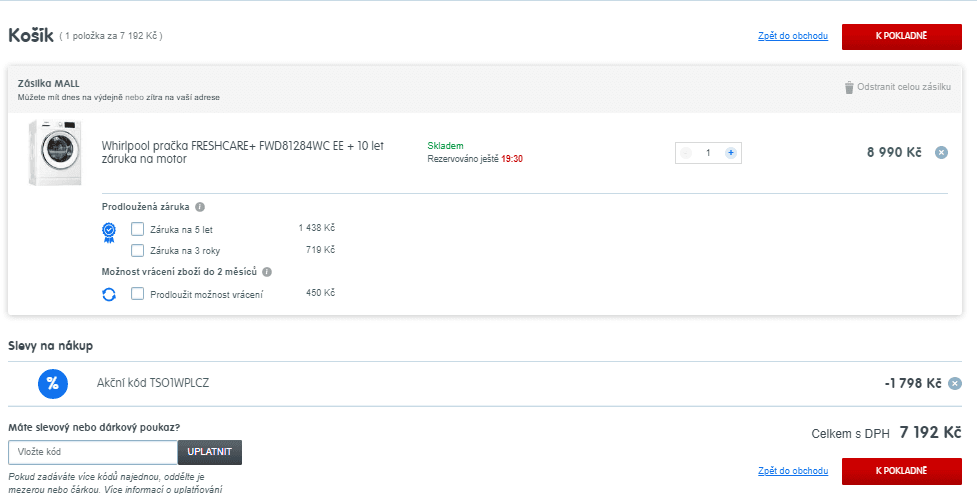Click 'Máte slevový nebo dárkový poukaz?' text

click(x=94, y=427)
